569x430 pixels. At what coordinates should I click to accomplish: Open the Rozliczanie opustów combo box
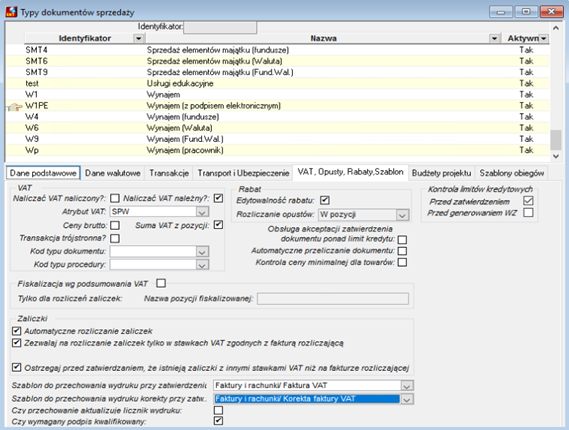(402, 215)
